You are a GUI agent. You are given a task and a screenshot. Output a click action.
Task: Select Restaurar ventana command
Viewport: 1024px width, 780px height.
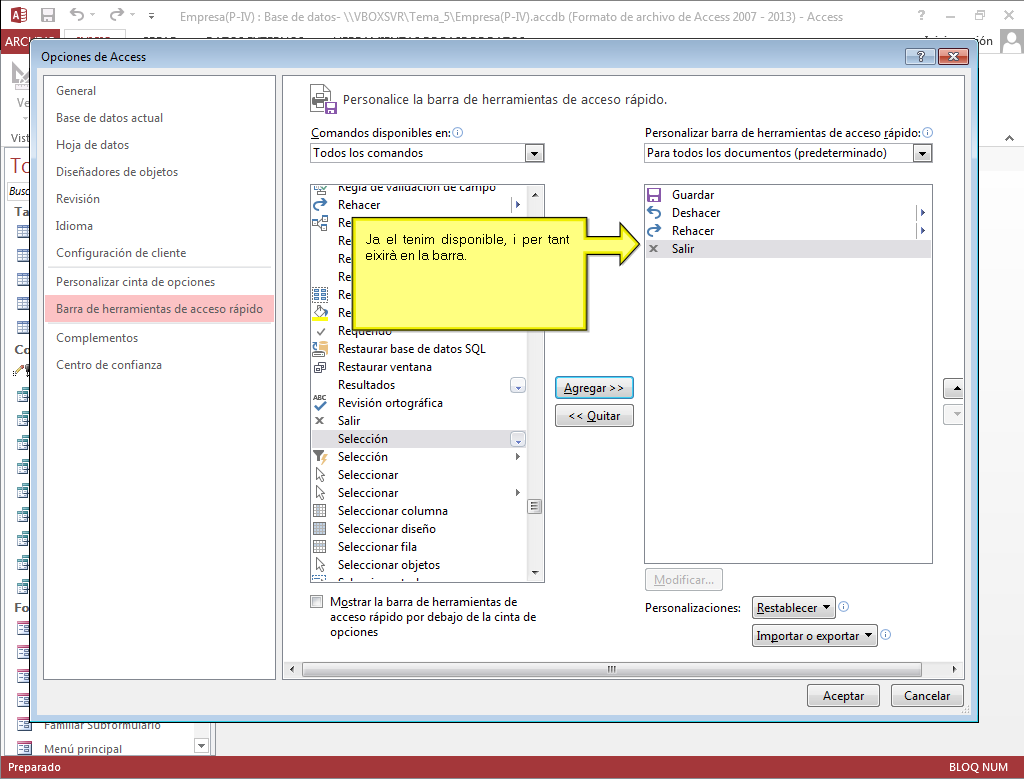[x=419, y=367]
